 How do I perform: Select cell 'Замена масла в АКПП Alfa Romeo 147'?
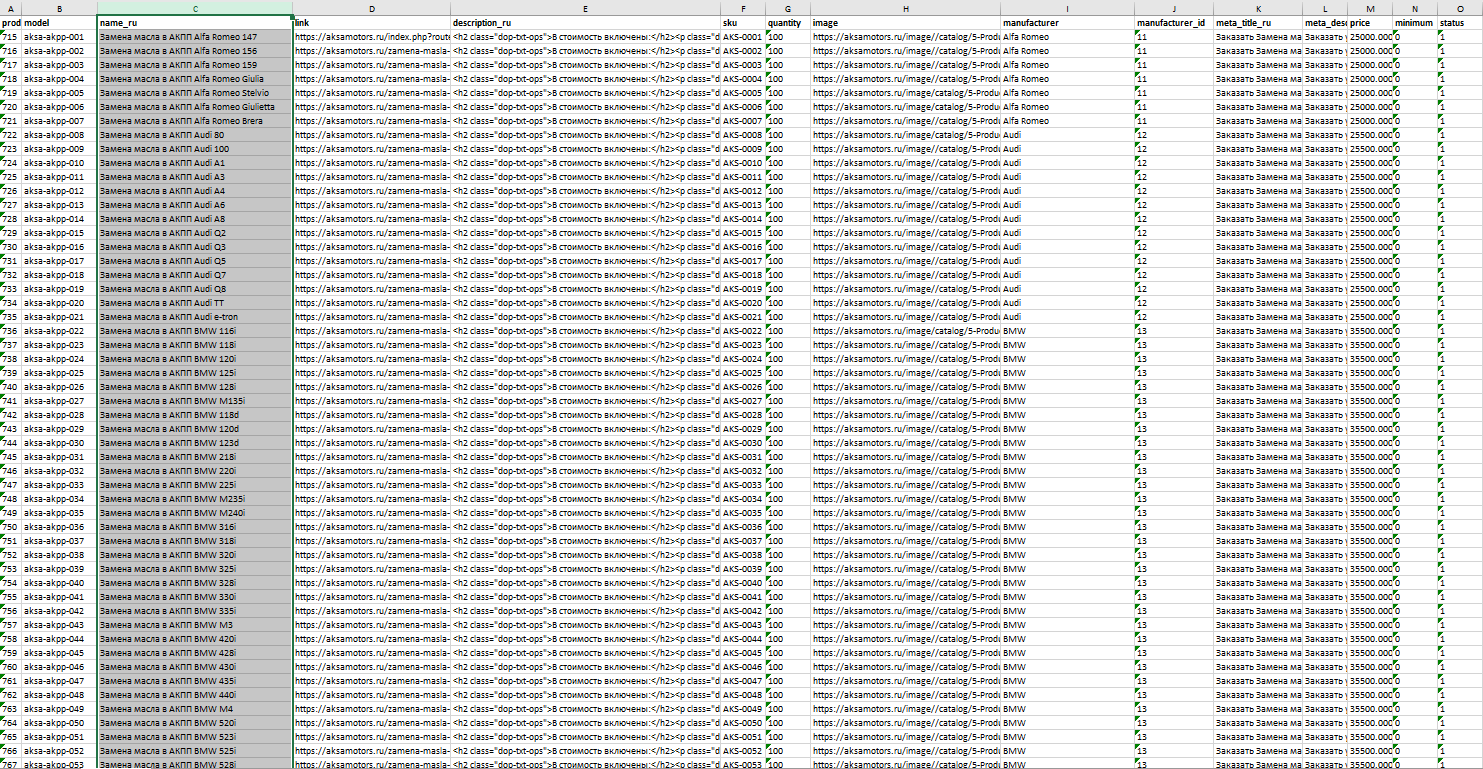click(195, 36)
